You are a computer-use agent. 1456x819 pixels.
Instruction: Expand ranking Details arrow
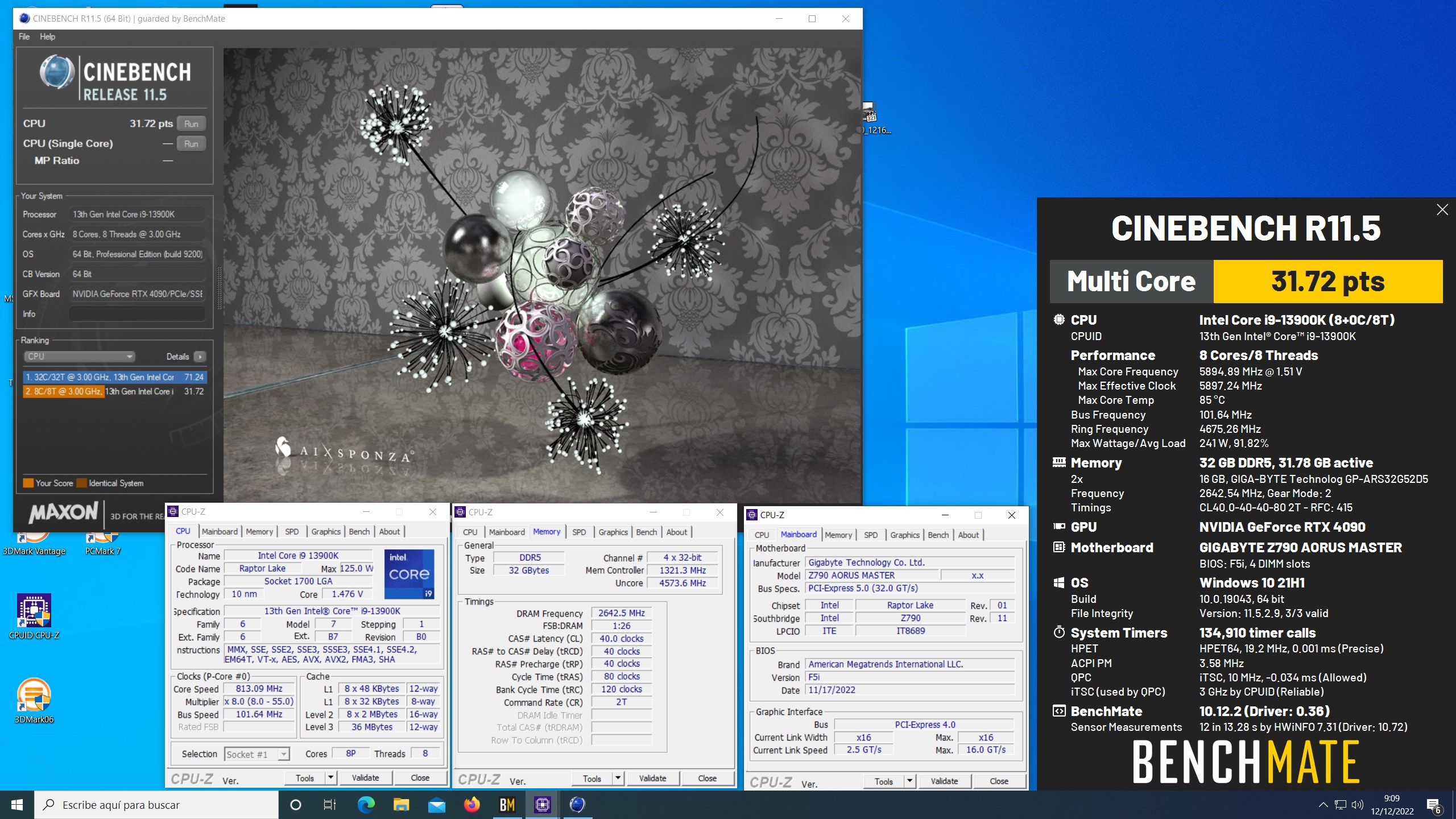[x=200, y=357]
